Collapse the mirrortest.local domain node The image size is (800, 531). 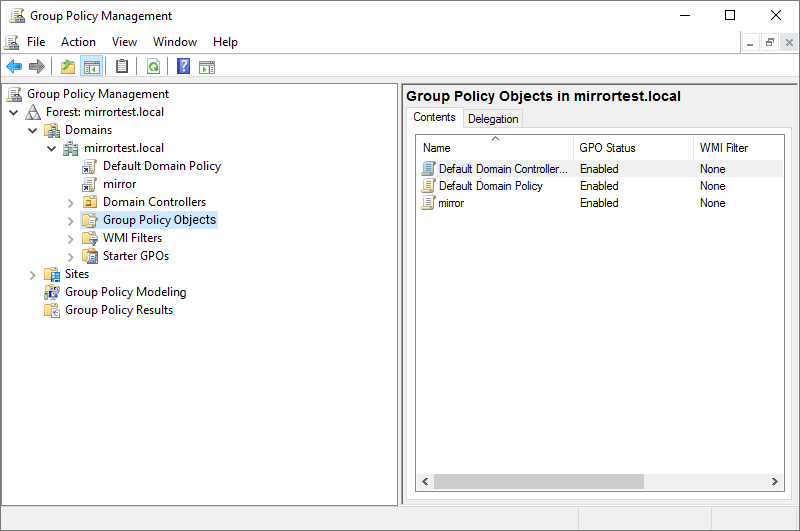[52, 148]
